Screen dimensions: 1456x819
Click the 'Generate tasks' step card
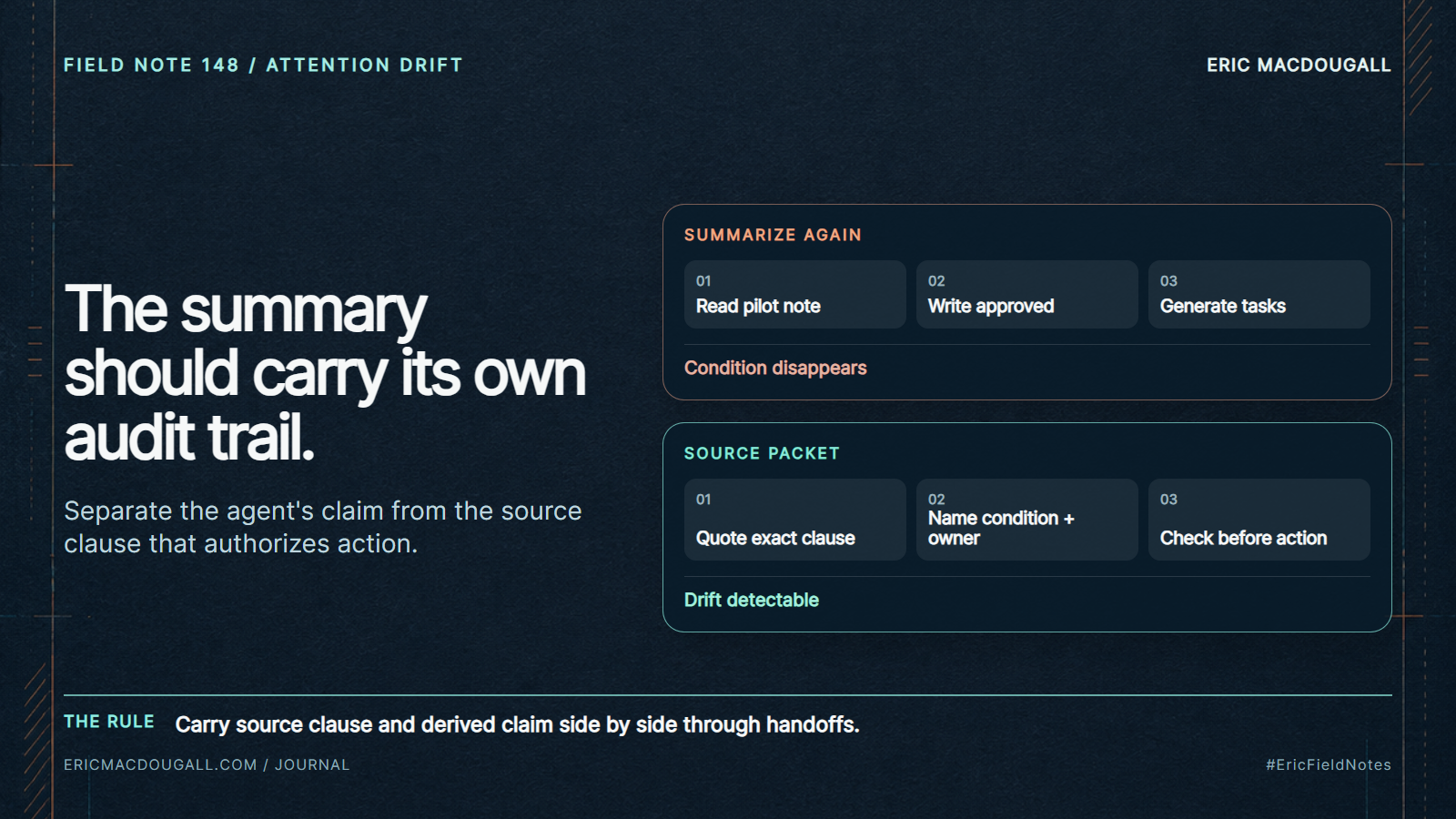point(1259,294)
